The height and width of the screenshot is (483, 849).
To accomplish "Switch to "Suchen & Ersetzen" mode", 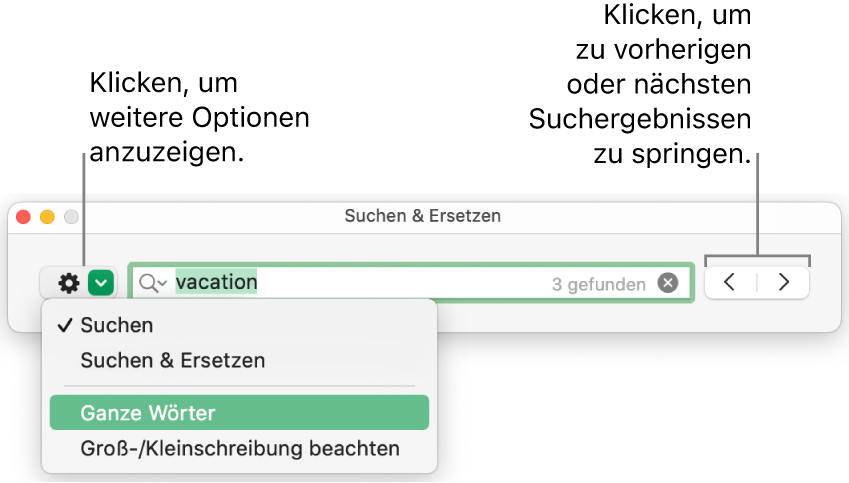I will pos(173,360).
